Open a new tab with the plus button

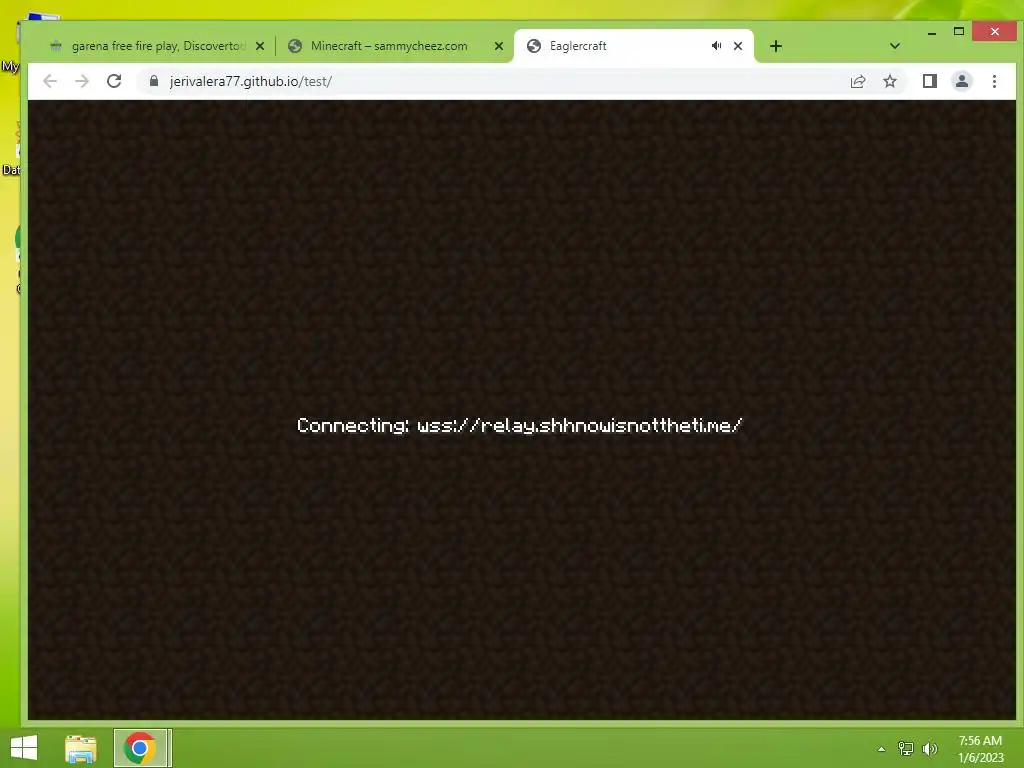coord(776,46)
